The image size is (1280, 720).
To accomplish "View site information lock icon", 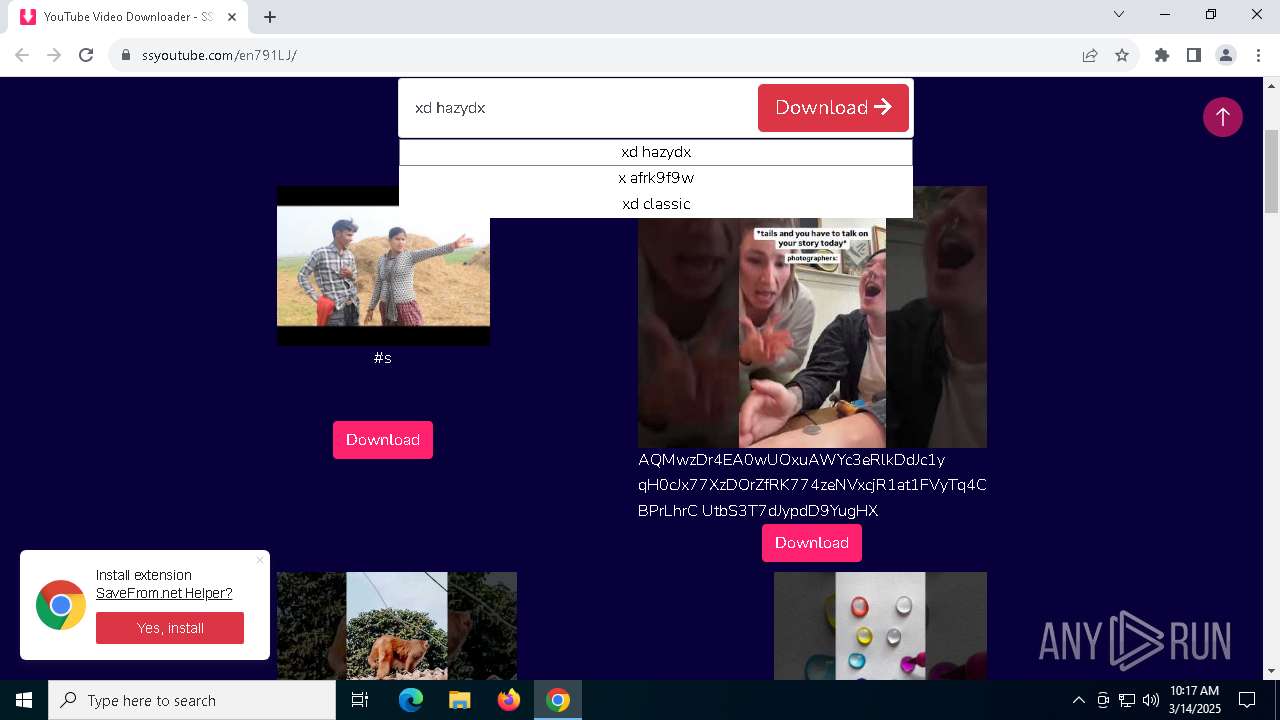I will click(x=126, y=55).
